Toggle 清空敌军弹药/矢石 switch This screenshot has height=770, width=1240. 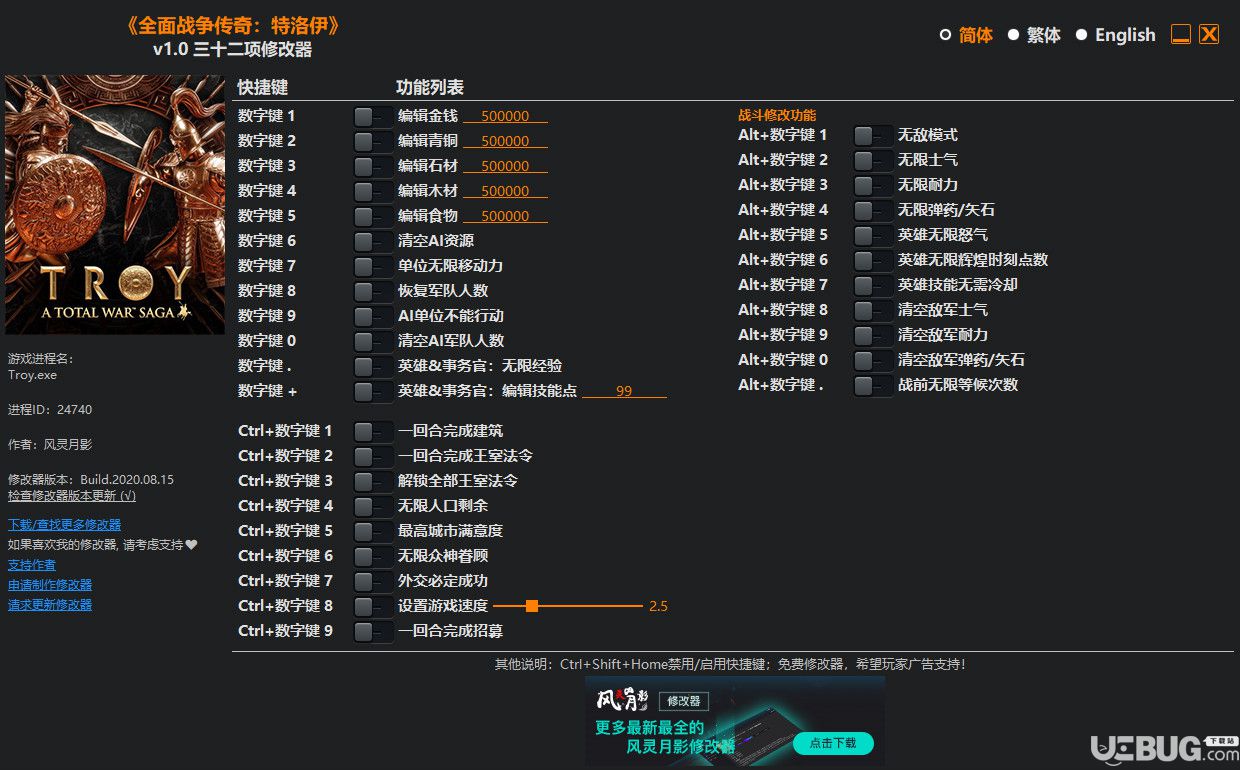pyautogui.click(x=873, y=360)
